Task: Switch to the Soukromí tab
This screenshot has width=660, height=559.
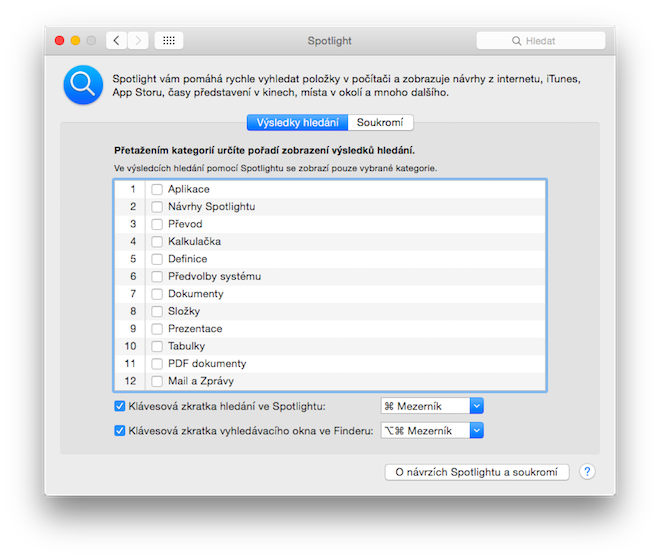Action: [380, 122]
